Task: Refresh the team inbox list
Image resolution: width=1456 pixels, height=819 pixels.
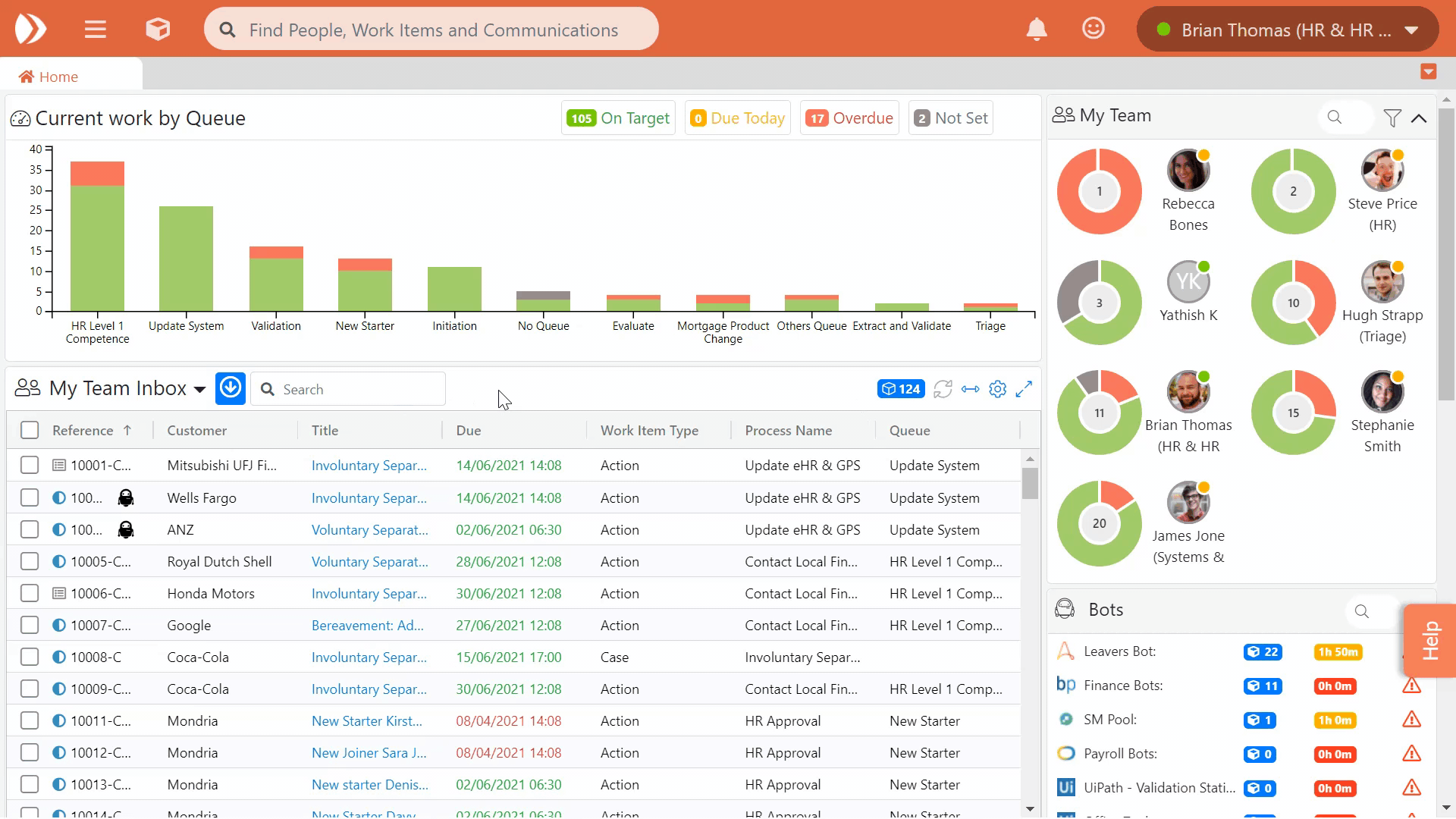Action: pos(943,389)
